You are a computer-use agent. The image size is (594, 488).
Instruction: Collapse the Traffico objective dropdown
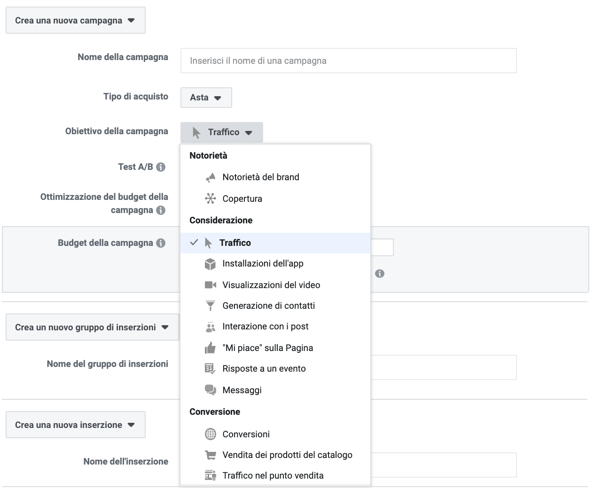(x=222, y=132)
